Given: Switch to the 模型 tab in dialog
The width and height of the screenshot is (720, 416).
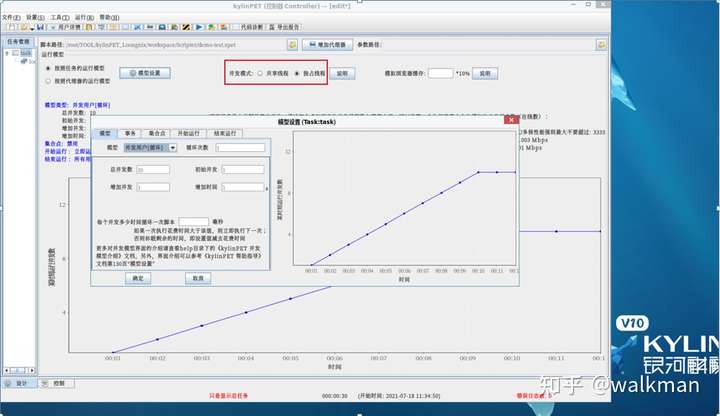Looking at the screenshot, I should tap(105, 133).
